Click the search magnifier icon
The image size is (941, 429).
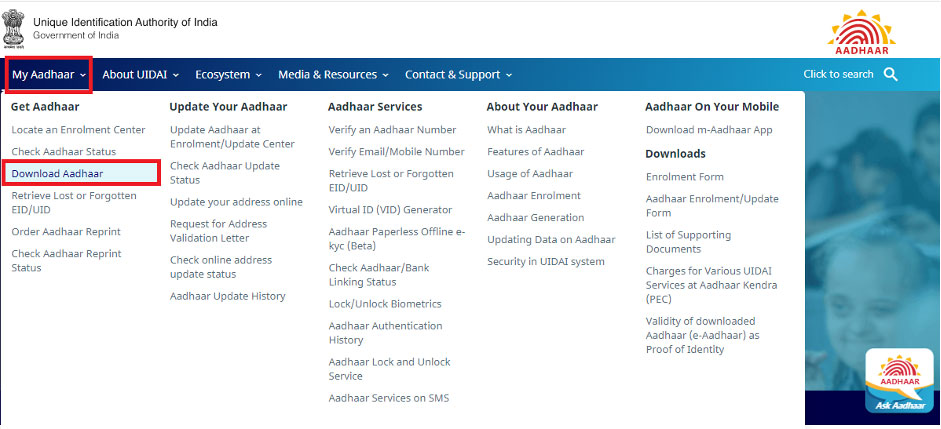point(891,74)
